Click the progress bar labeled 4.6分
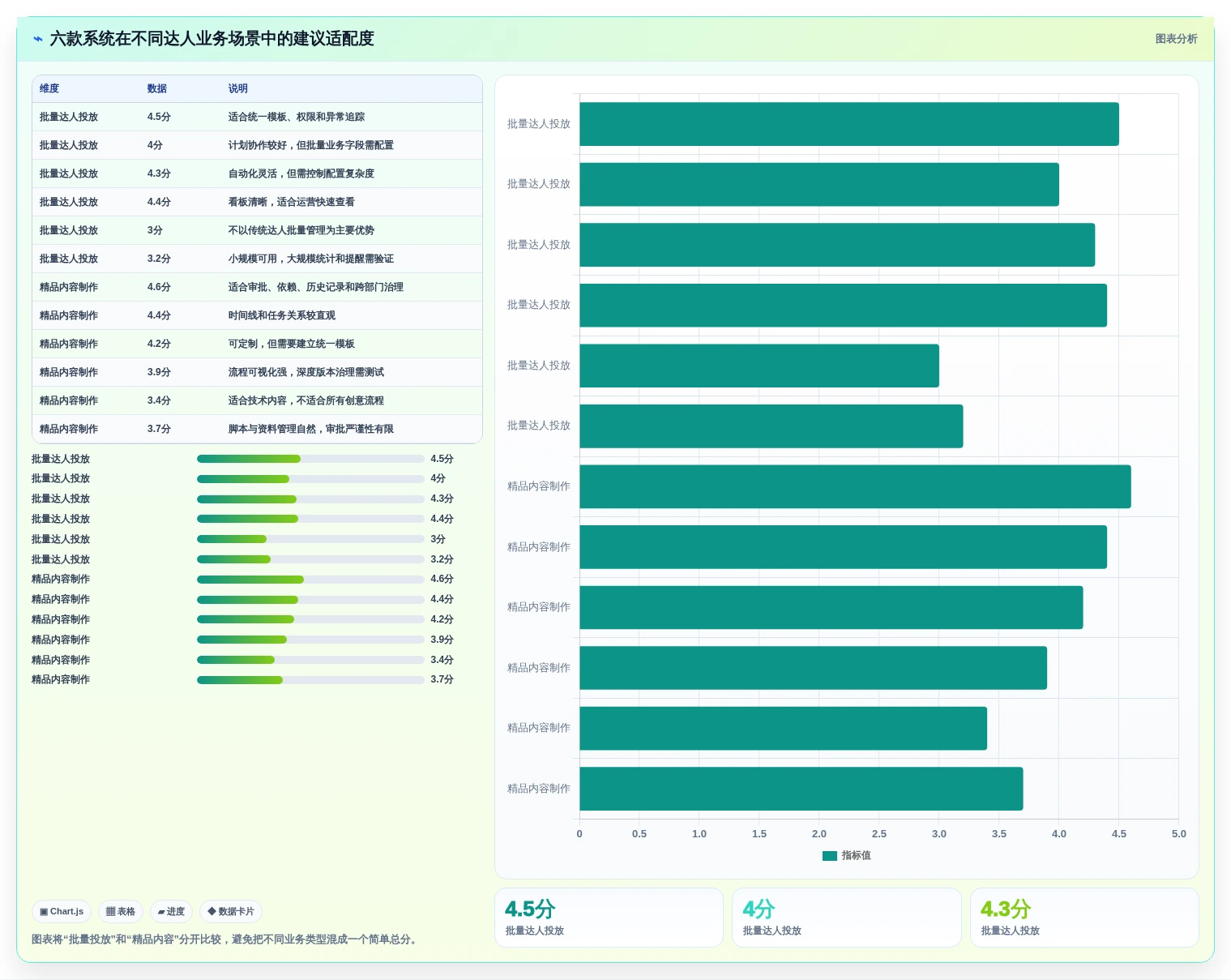Screen dimensions: 1231x980 [x=310, y=580]
